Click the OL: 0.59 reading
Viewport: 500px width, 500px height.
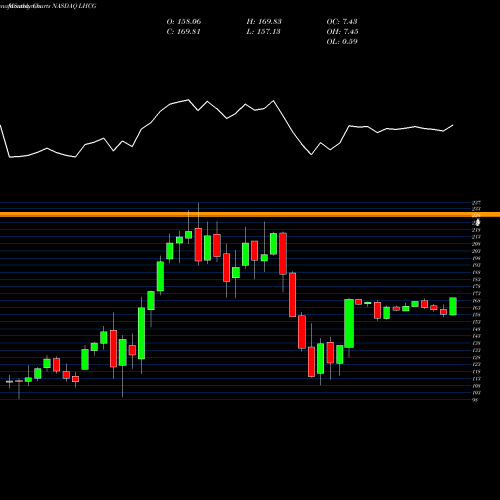[x=342, y=42]
